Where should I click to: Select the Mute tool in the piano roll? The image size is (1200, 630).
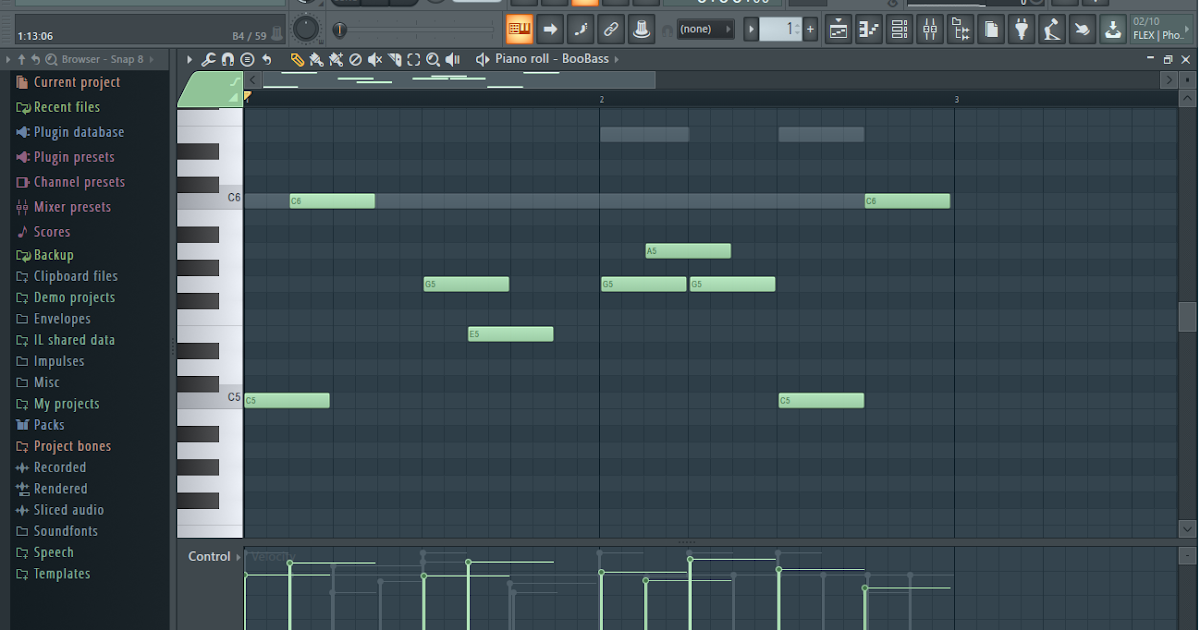click(375, 60)
